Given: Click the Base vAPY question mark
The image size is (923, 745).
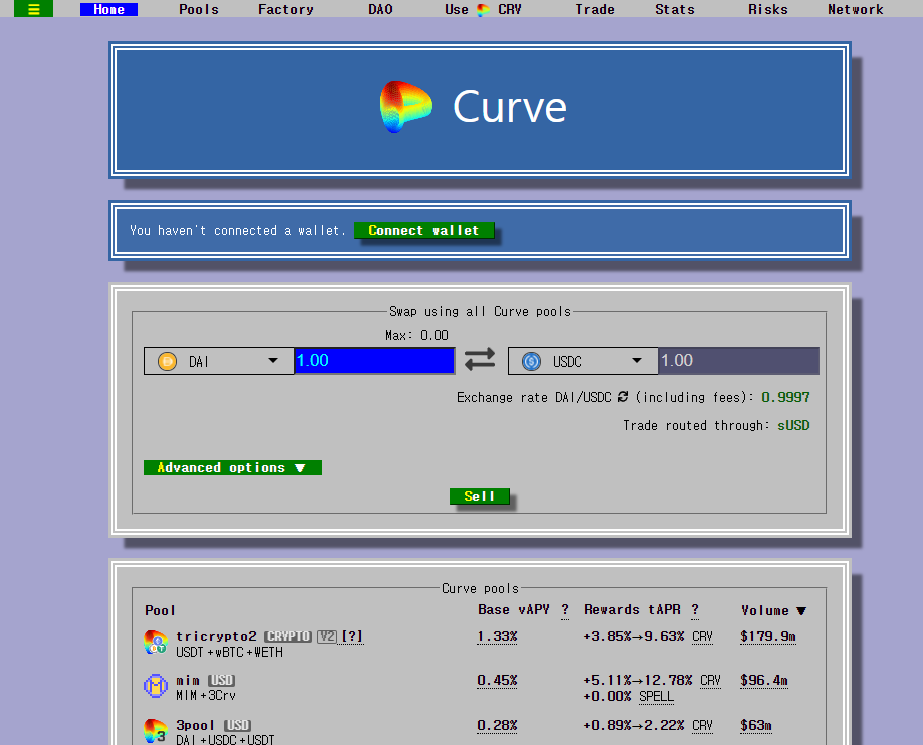Looking at the screenshot, I should click(x=565, y=610).
